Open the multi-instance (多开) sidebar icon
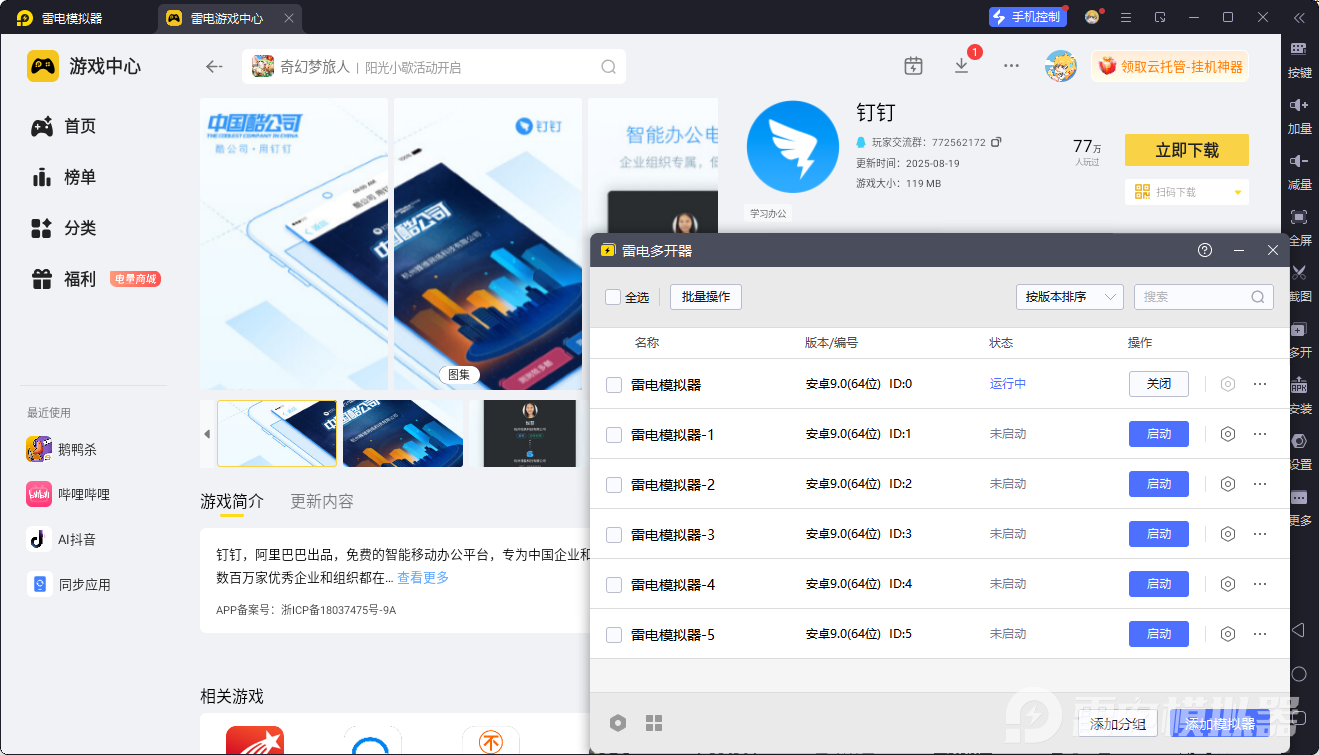The height and width of the screenshot is (755, 1319). click(x=1299, y=329)
